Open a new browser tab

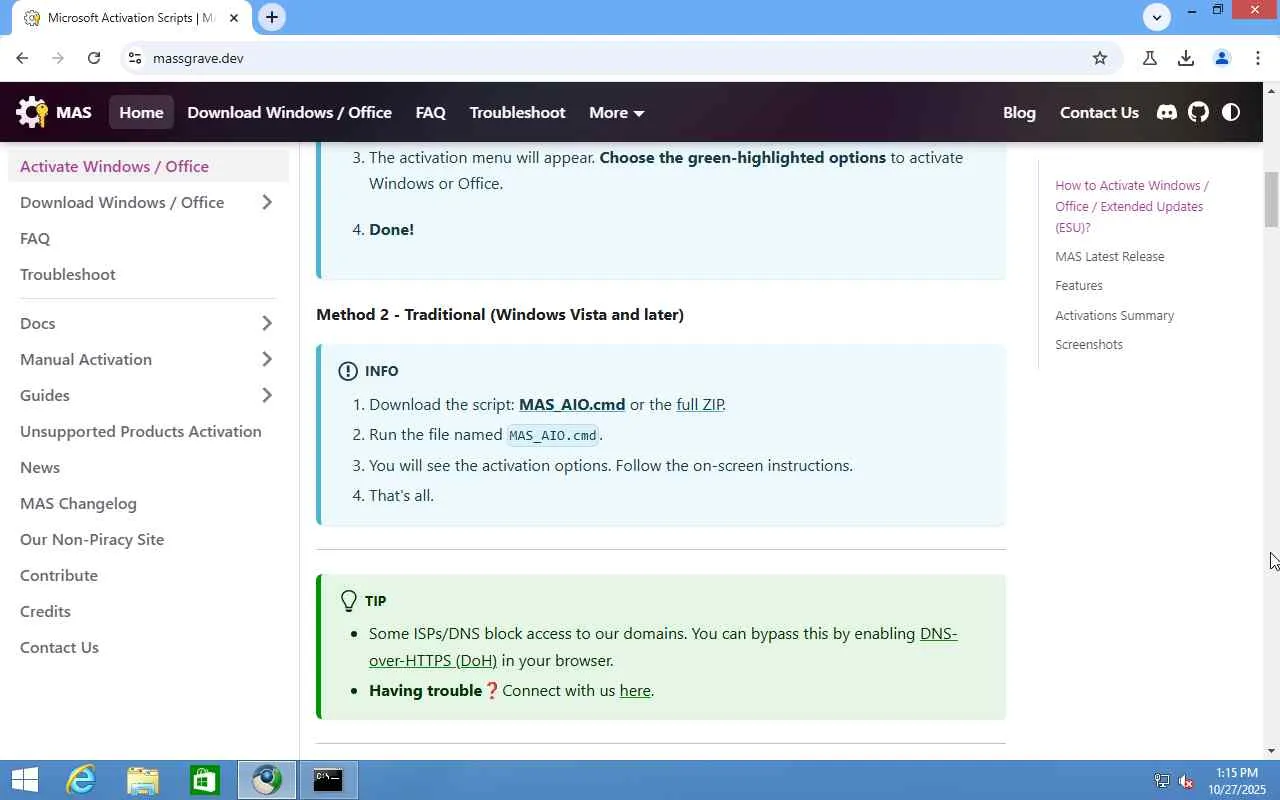click(x=271, y=17)
